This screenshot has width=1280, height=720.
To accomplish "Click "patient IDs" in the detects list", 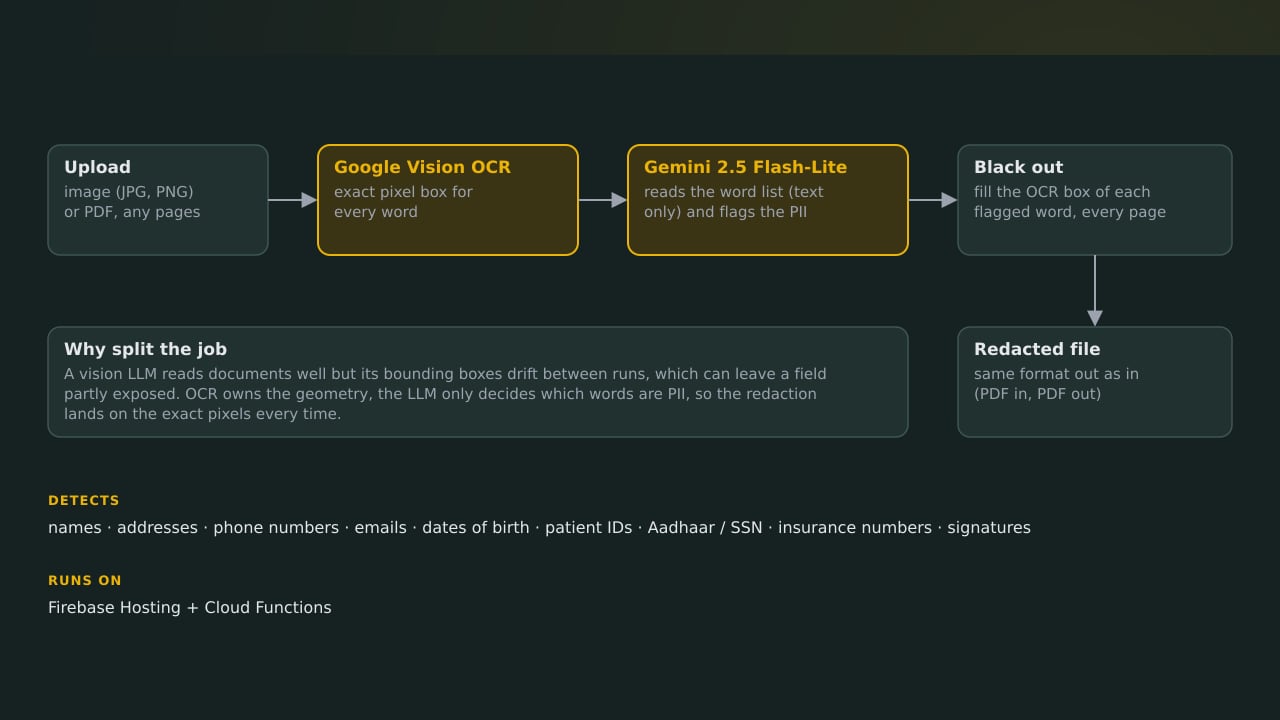I will [588, 528].
